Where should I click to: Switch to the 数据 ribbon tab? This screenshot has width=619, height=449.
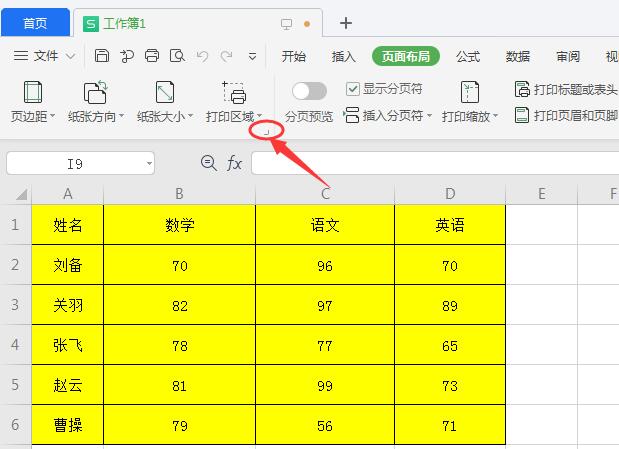coord(518,56)
